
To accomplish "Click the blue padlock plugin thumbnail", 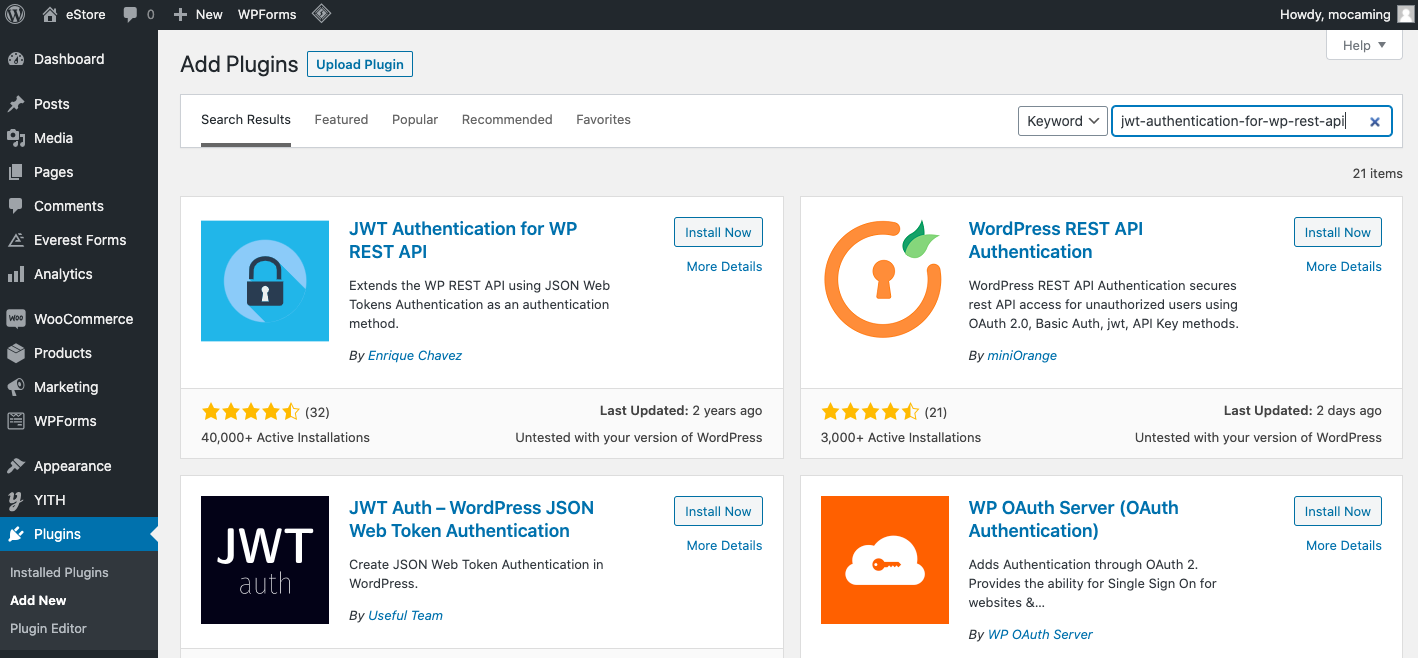I will (x=265, y=281).
